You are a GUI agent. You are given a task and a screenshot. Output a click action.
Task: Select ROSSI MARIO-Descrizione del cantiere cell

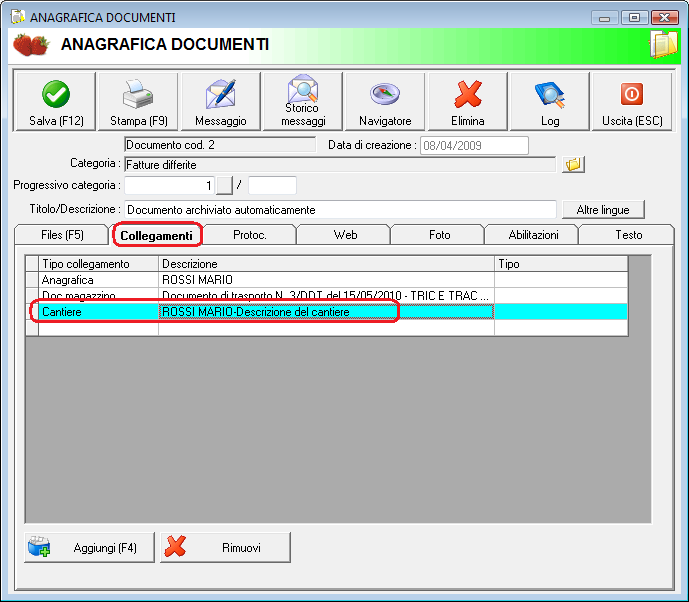(x=326, y=312)
